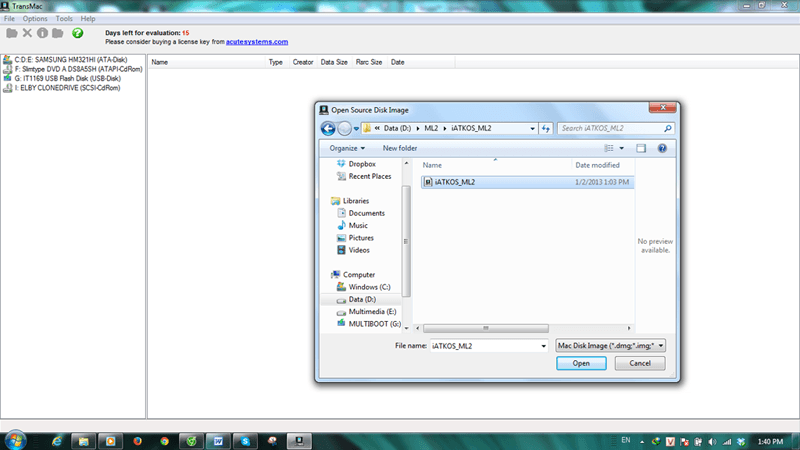This screenshot has width=800, height=450.
Task: Click the horizontal scrollbar in file list
Action: [486, 328]
